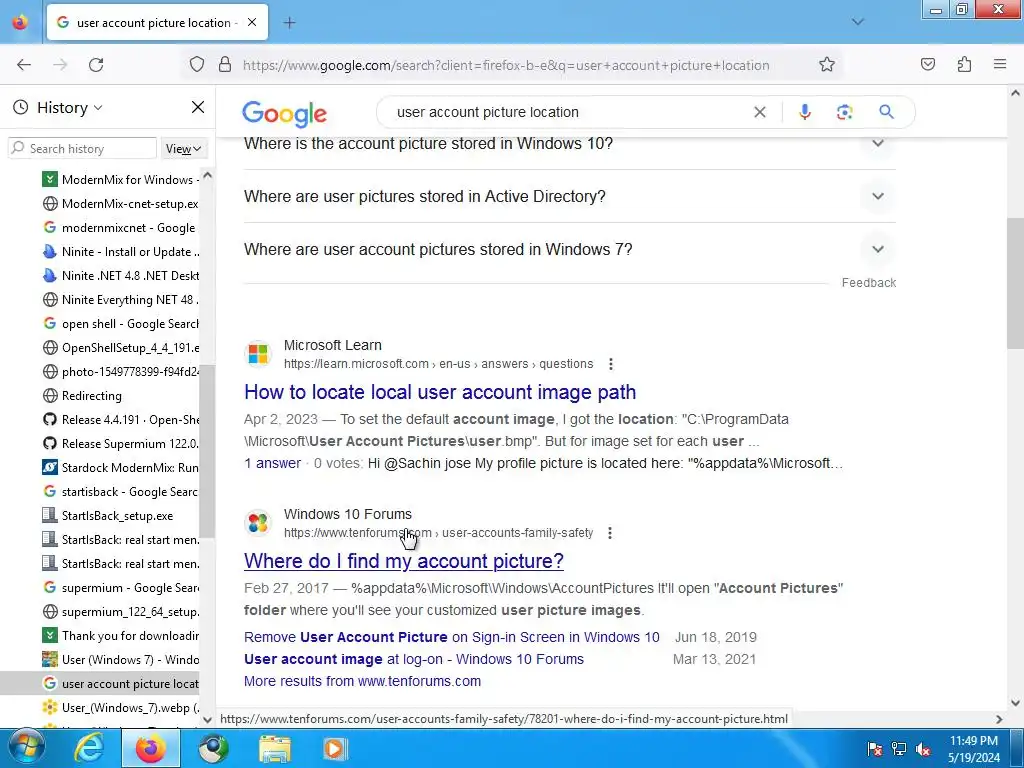Select ModernMix-cnet-setup.exe history entry
The height and width of the screenshot is (768, 1024).
pos(120,204)
